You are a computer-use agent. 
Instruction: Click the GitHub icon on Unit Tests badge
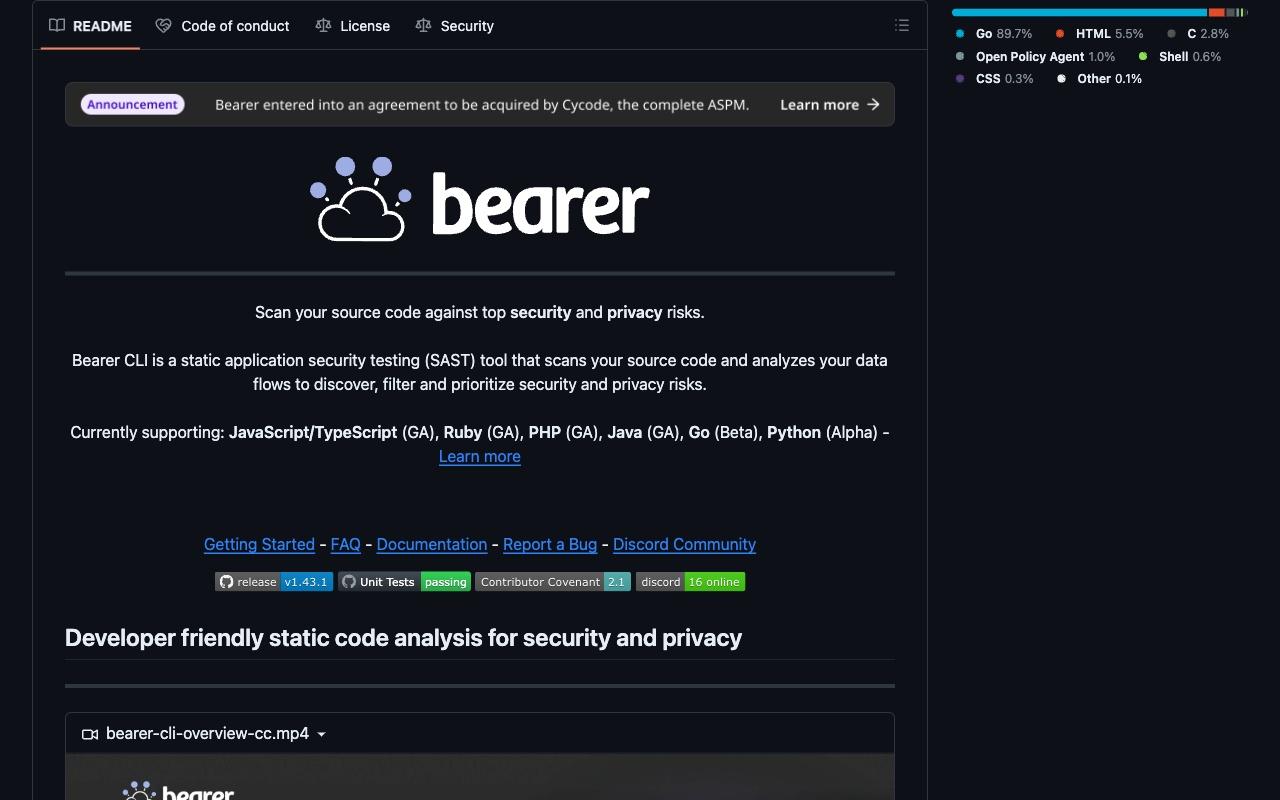349,582
